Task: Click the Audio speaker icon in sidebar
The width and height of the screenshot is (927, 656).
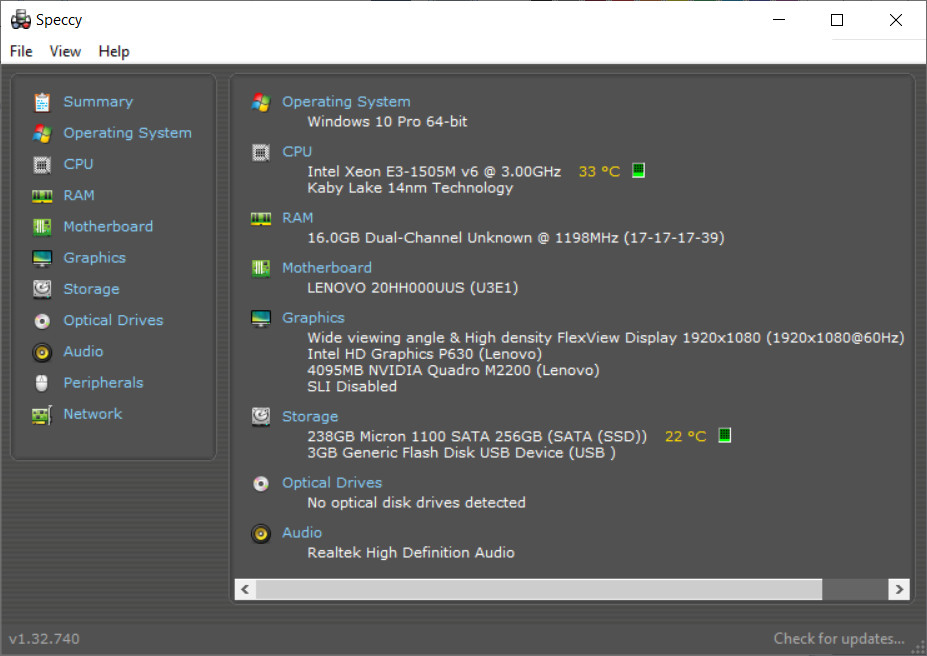Action: click(x=42, y=352)
